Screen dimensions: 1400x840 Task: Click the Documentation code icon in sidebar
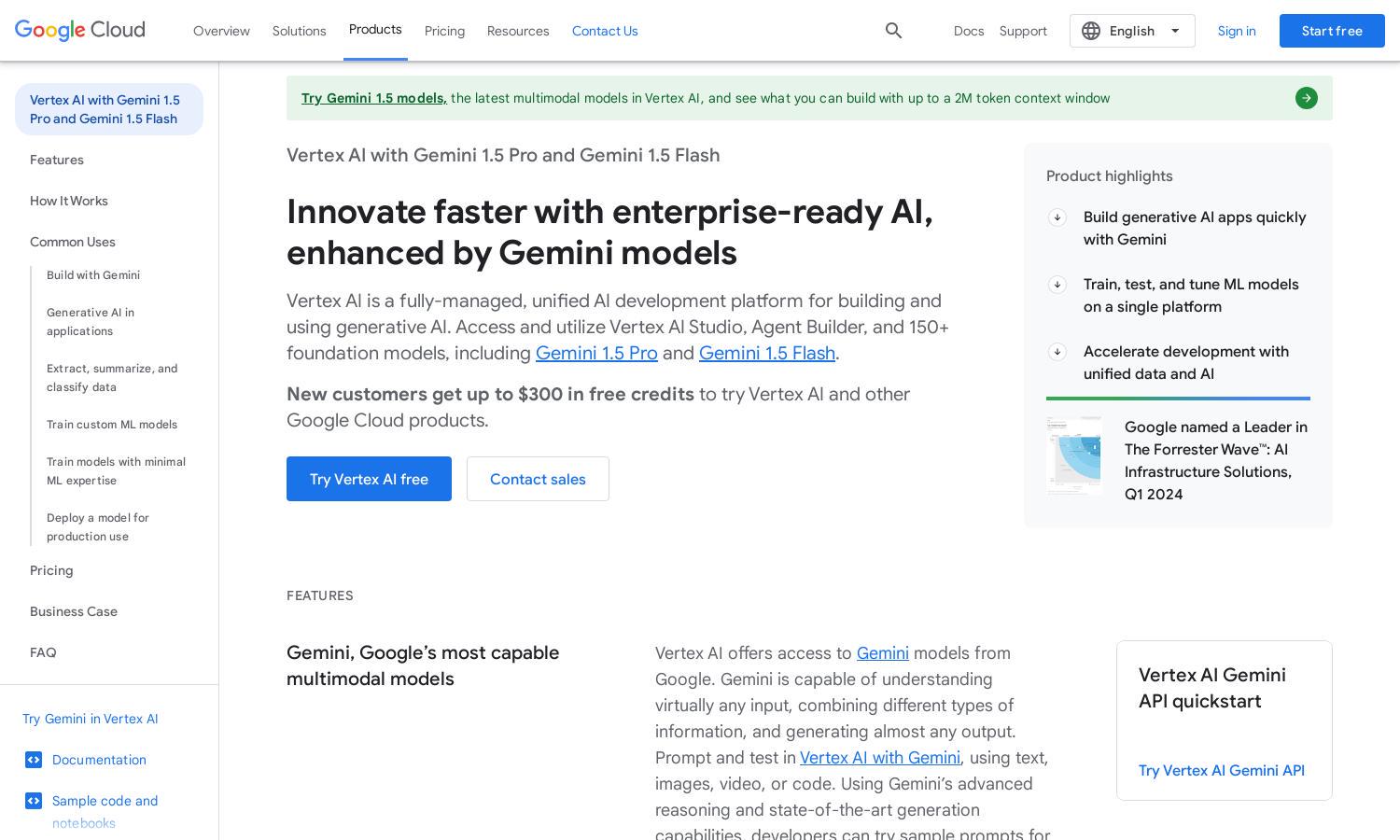tap(34, 760)
